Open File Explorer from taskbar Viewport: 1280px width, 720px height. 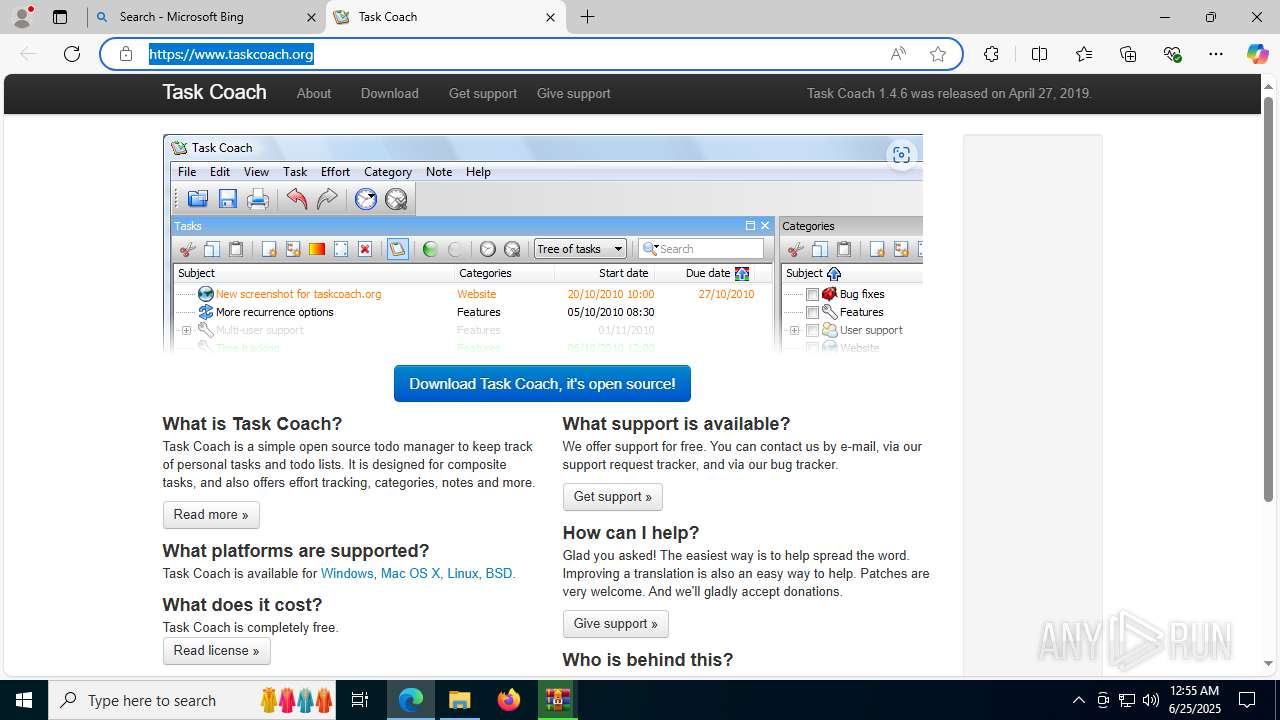[x=459, y=700]
